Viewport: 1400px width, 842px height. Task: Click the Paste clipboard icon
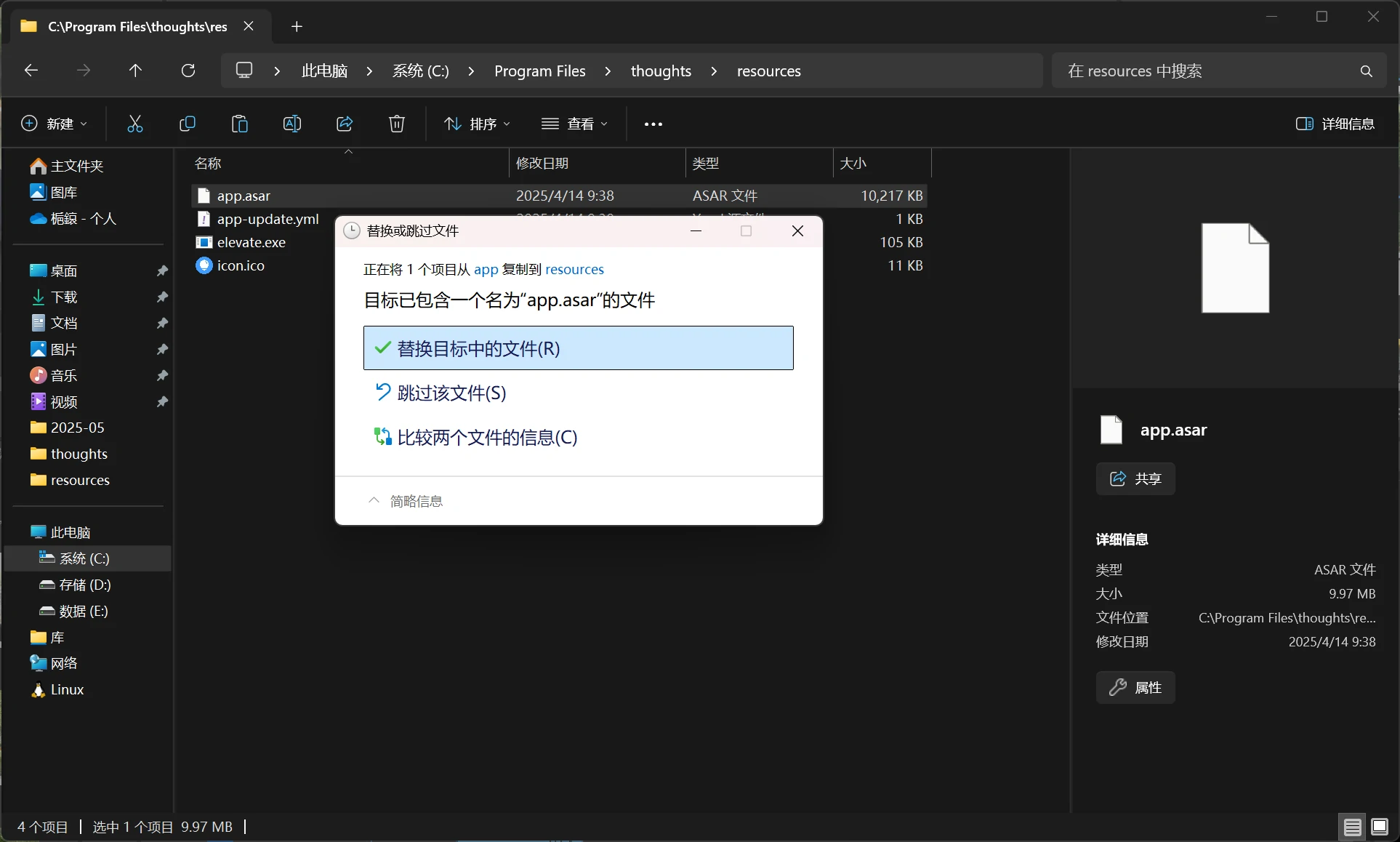240,124
